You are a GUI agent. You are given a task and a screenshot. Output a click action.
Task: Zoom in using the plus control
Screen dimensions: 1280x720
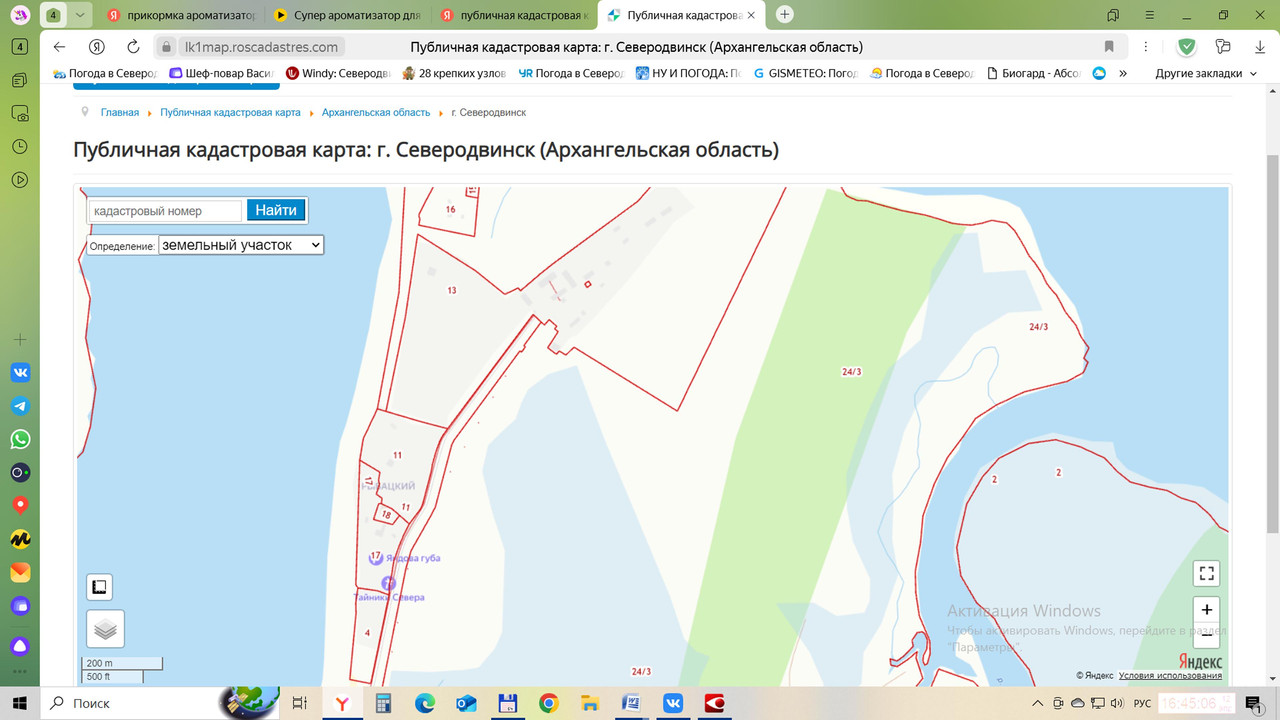pos(1206,609)
